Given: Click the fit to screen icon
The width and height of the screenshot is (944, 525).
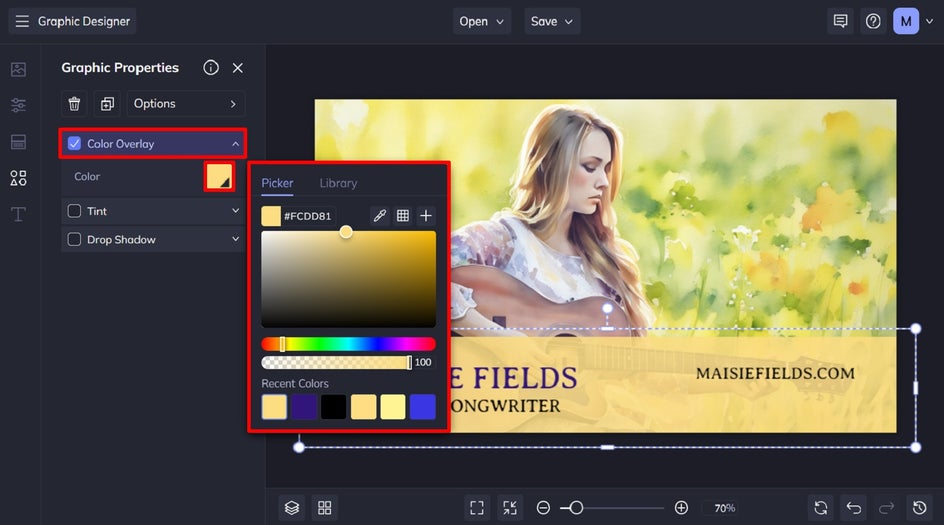Looking at the screenshot, I should tap(477, 508).
